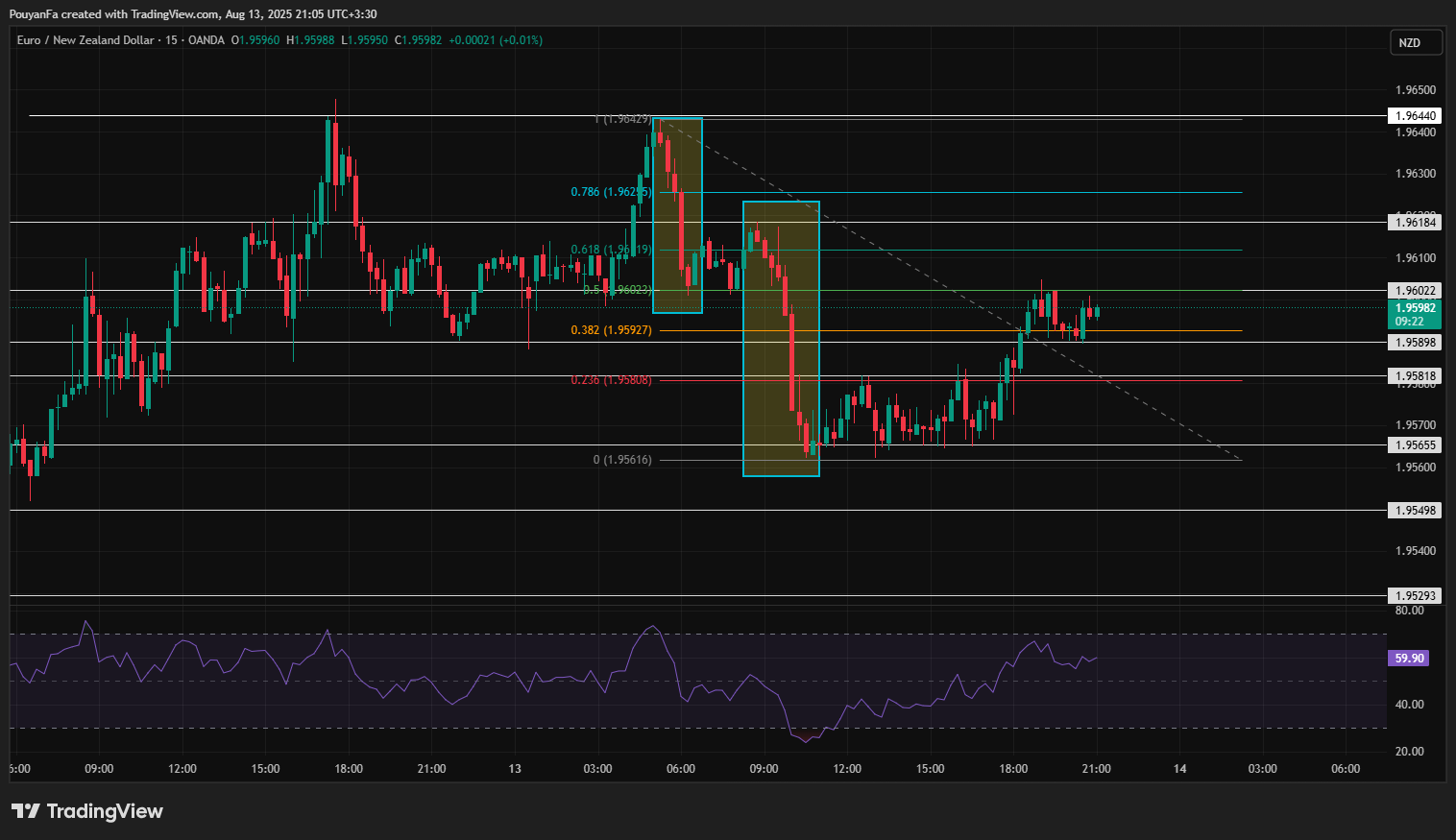Select the 1.95818 horizontal line price label
1456x840 pixels.
[1416, 376]
